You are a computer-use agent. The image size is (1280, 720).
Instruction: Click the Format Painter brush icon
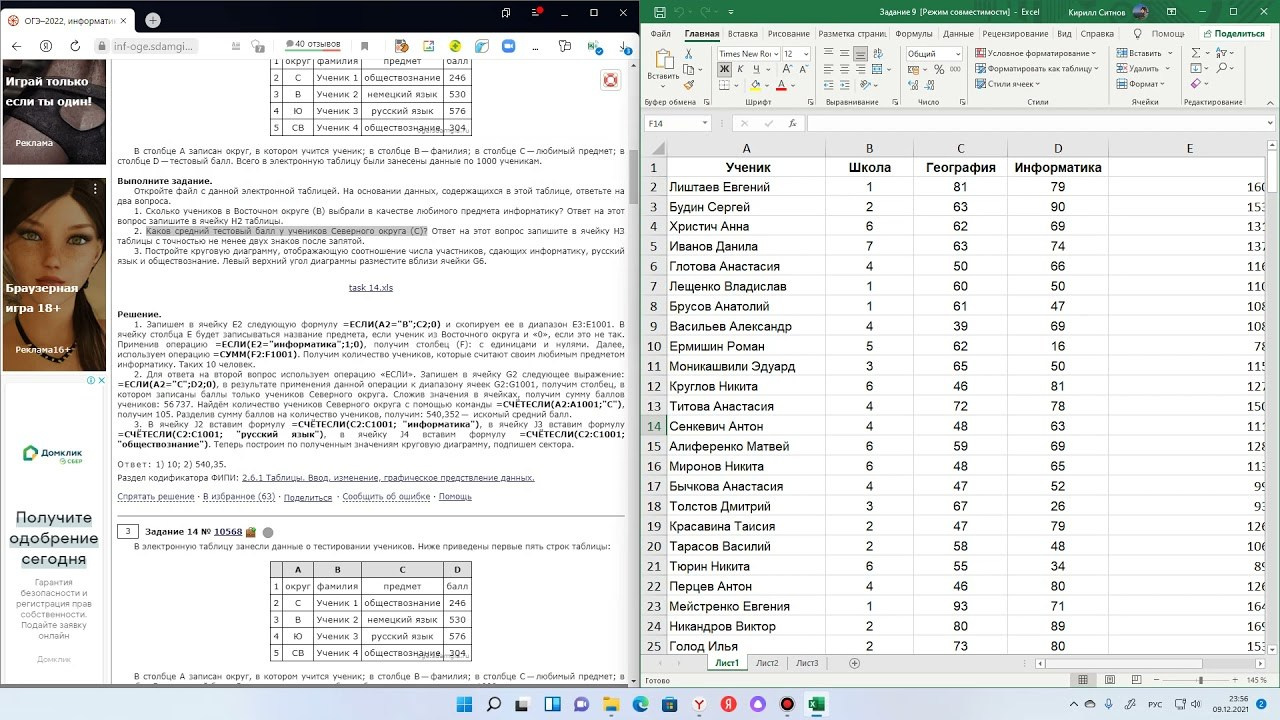(691, 84)
